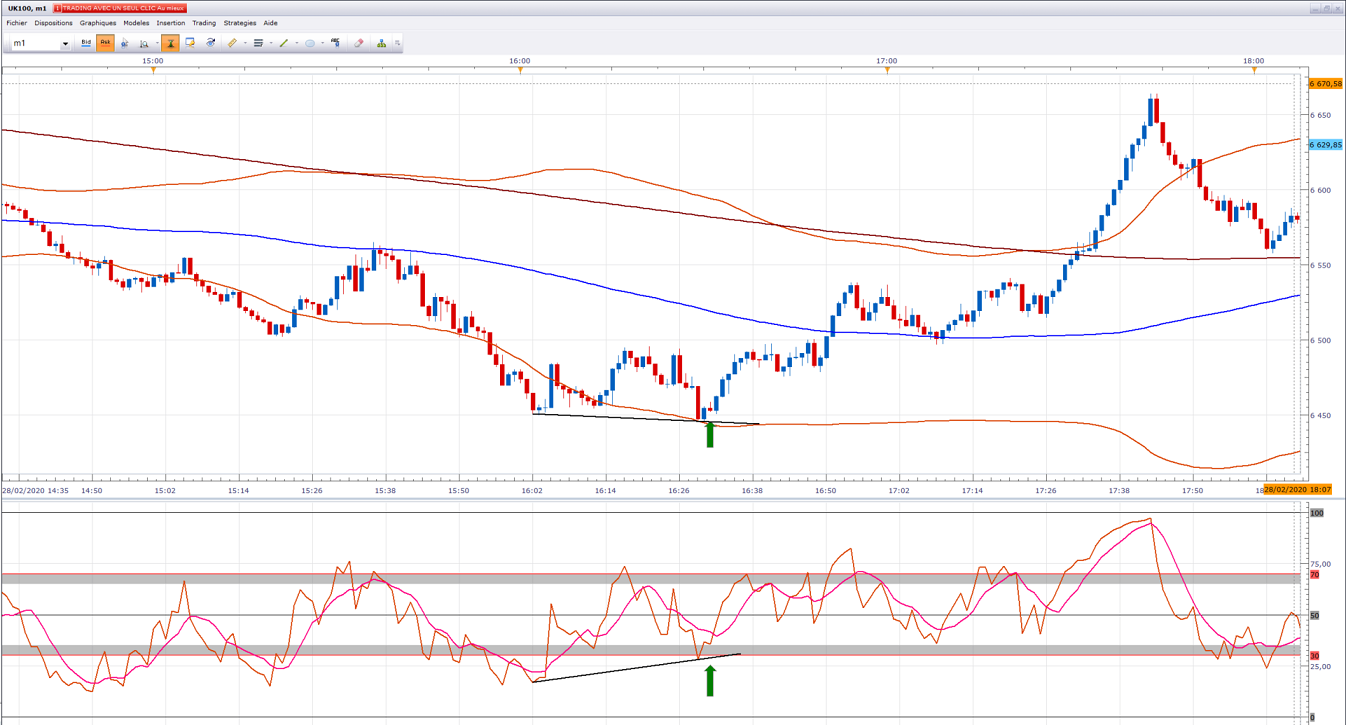Click the chart window with pencil icon
This screenshot has height=725, width=1346.
click(x=190, y=43)
